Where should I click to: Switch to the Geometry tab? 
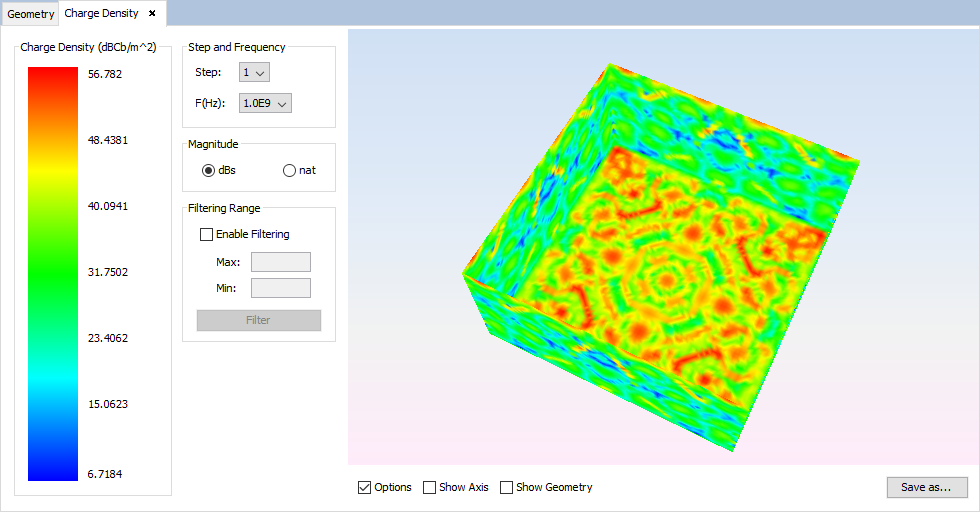click(x=30, y=14)
